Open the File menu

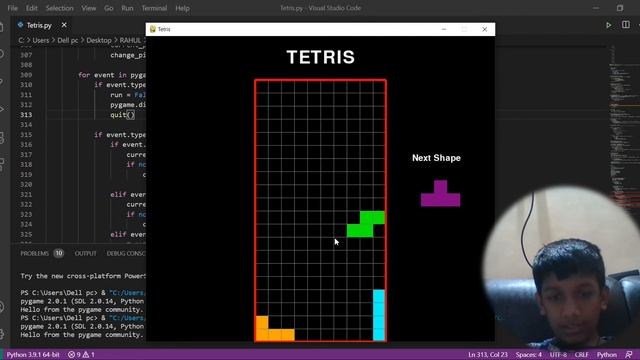(x=13, y=8)
